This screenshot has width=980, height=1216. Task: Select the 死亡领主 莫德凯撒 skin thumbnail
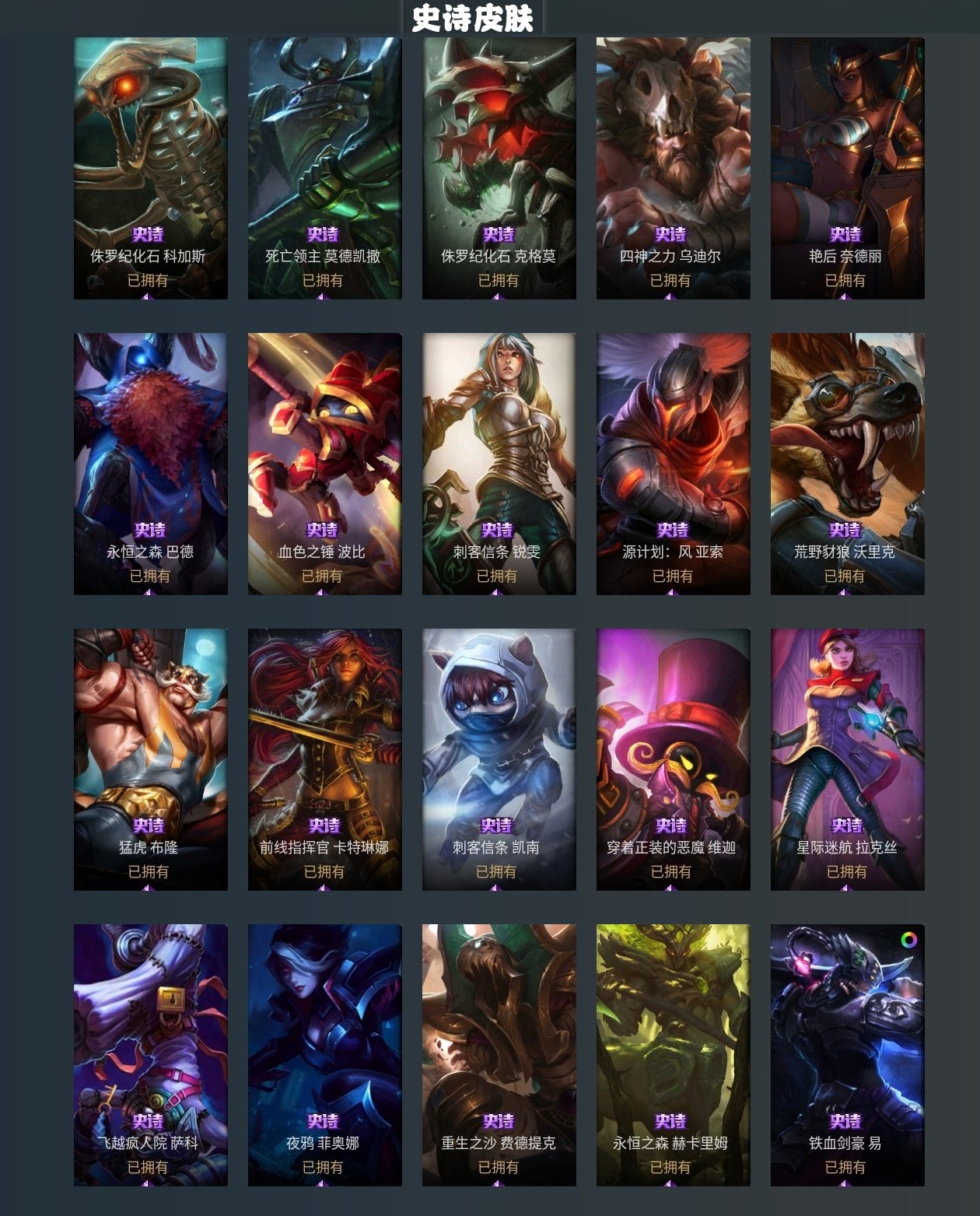tap(325, 168)
